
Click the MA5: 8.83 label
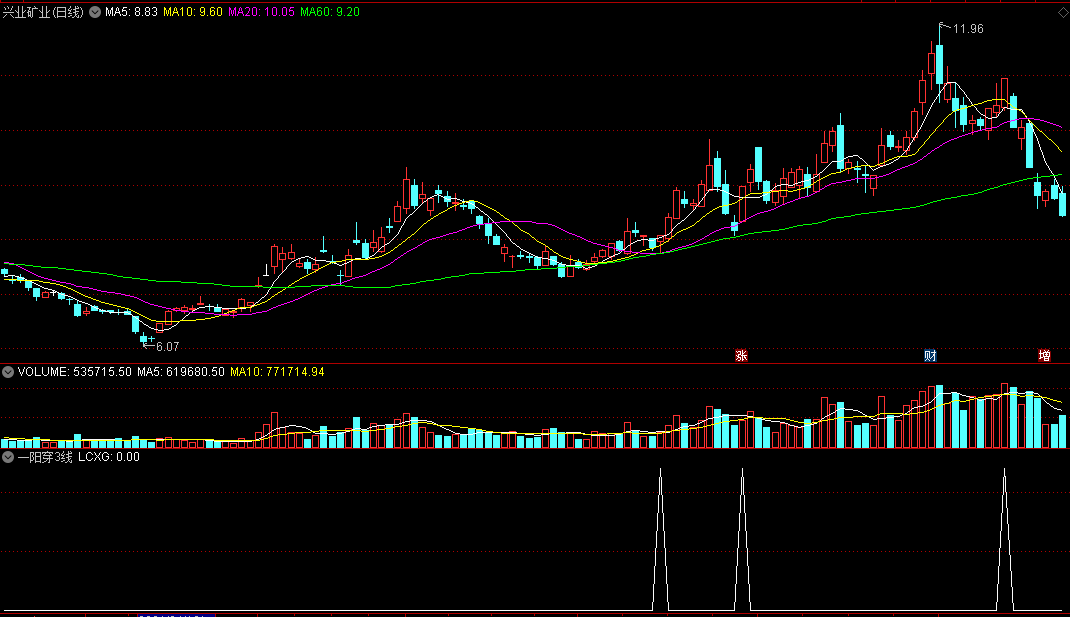coord(131,12)
